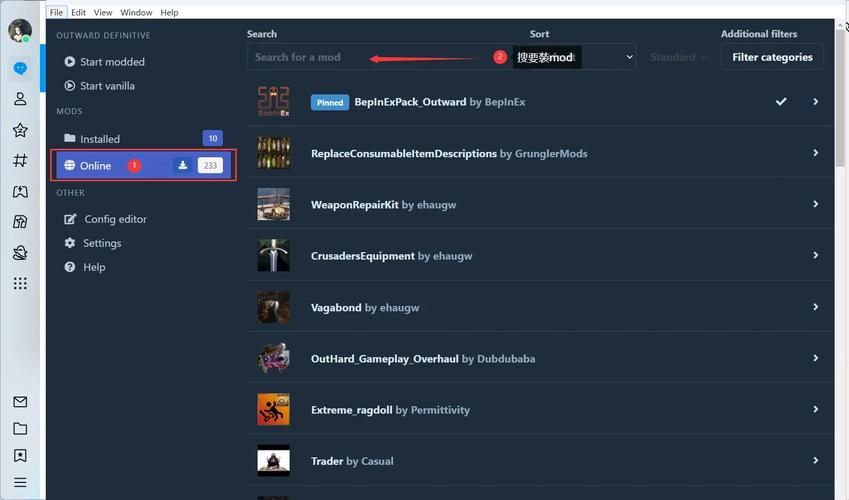Click Start vanilla play icon
Viewport: 849px width, 500px height.
69,86
